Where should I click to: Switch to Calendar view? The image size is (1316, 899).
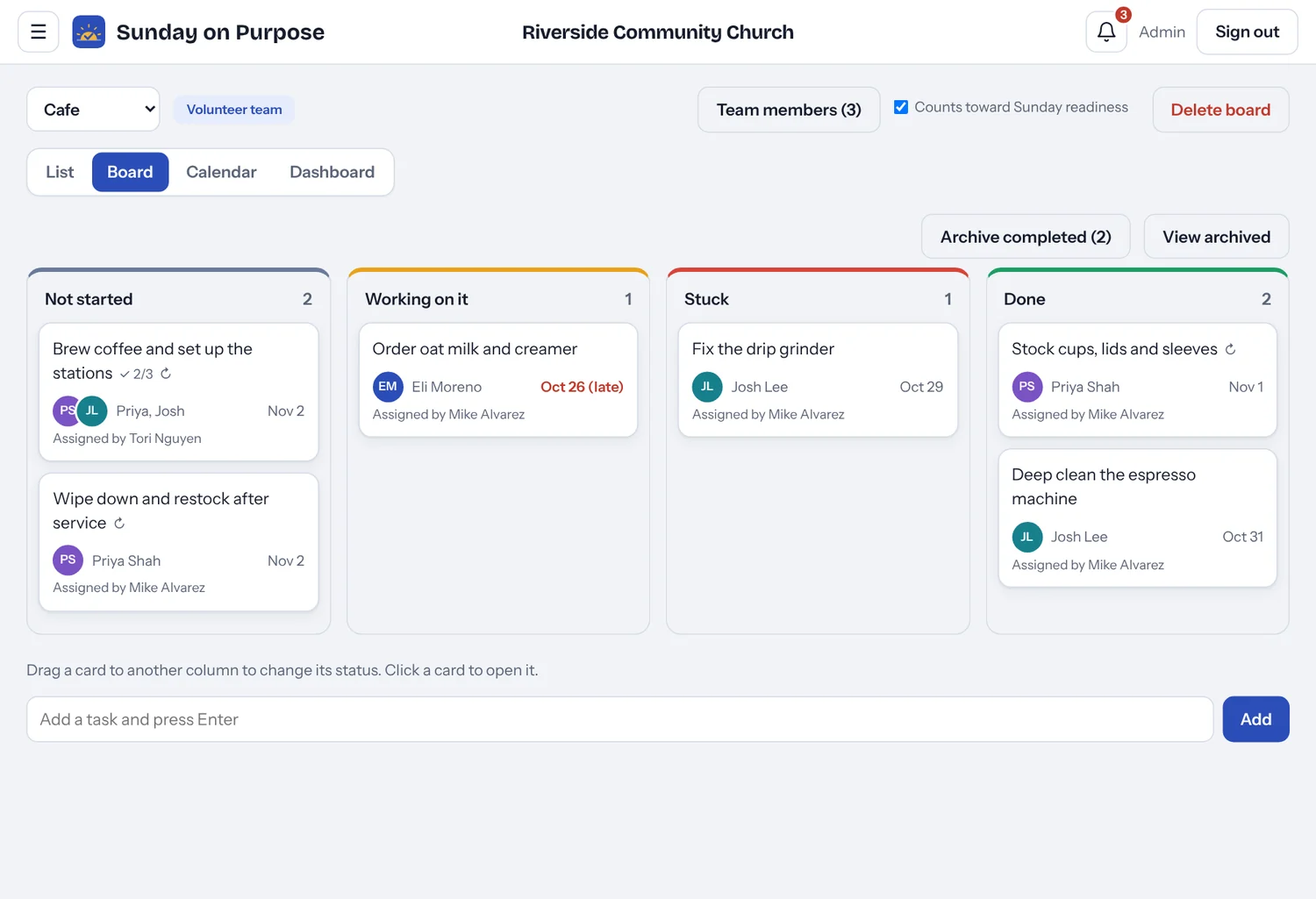coord(221,172)
